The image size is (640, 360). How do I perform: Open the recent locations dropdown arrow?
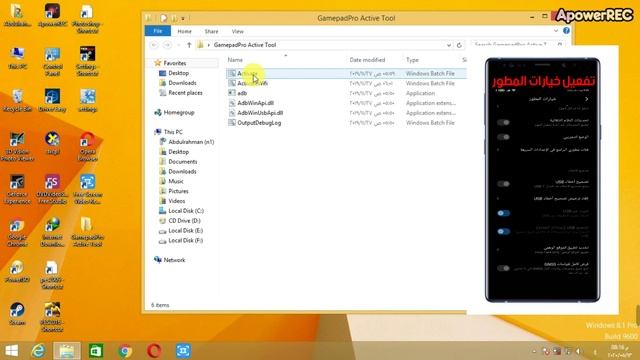(179, 45)
